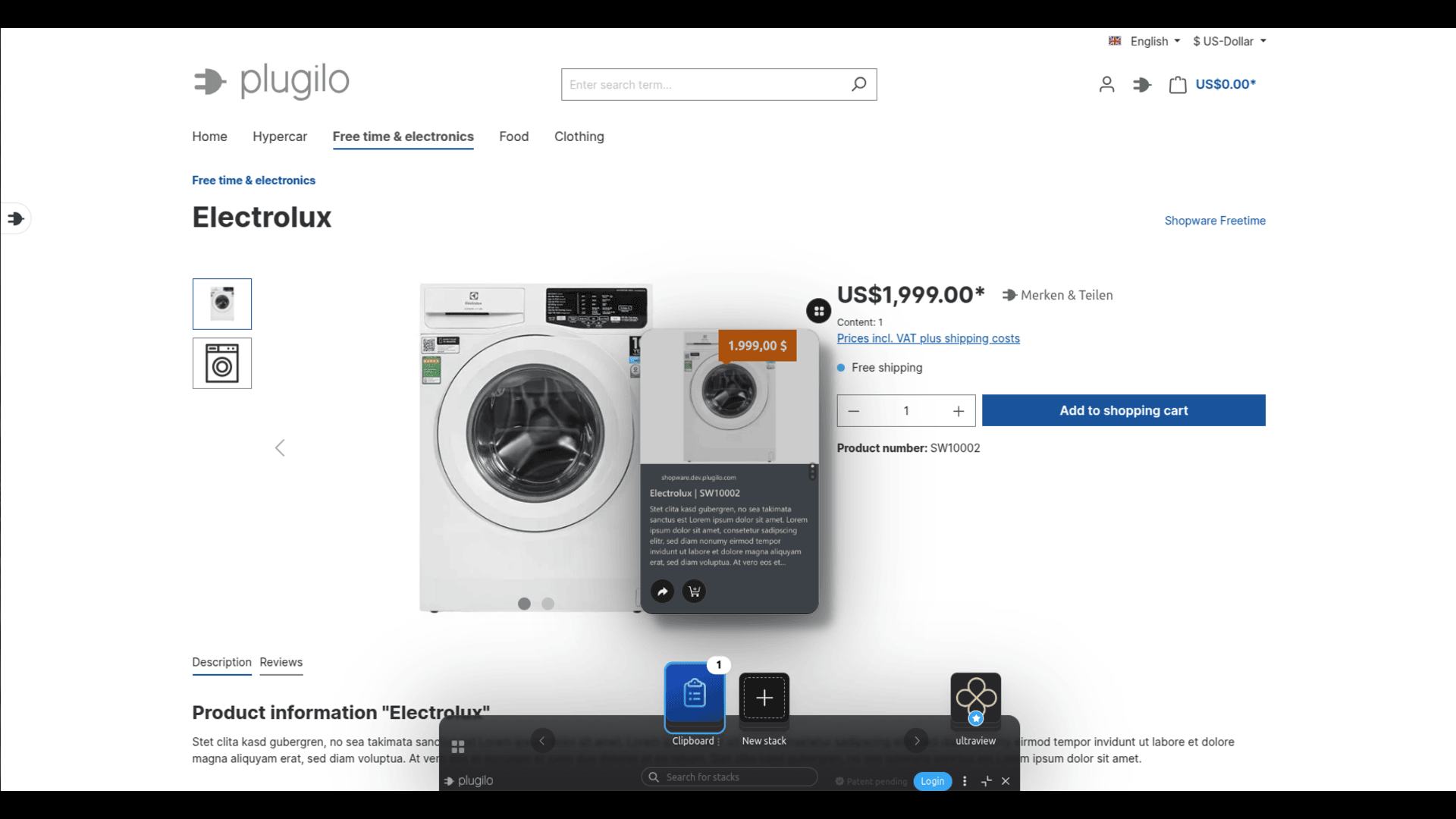The height and width of the screenshot is (819, 1456).
Task: Click the grid view icon in plugilo bar
Action: (x=458, y=747)
